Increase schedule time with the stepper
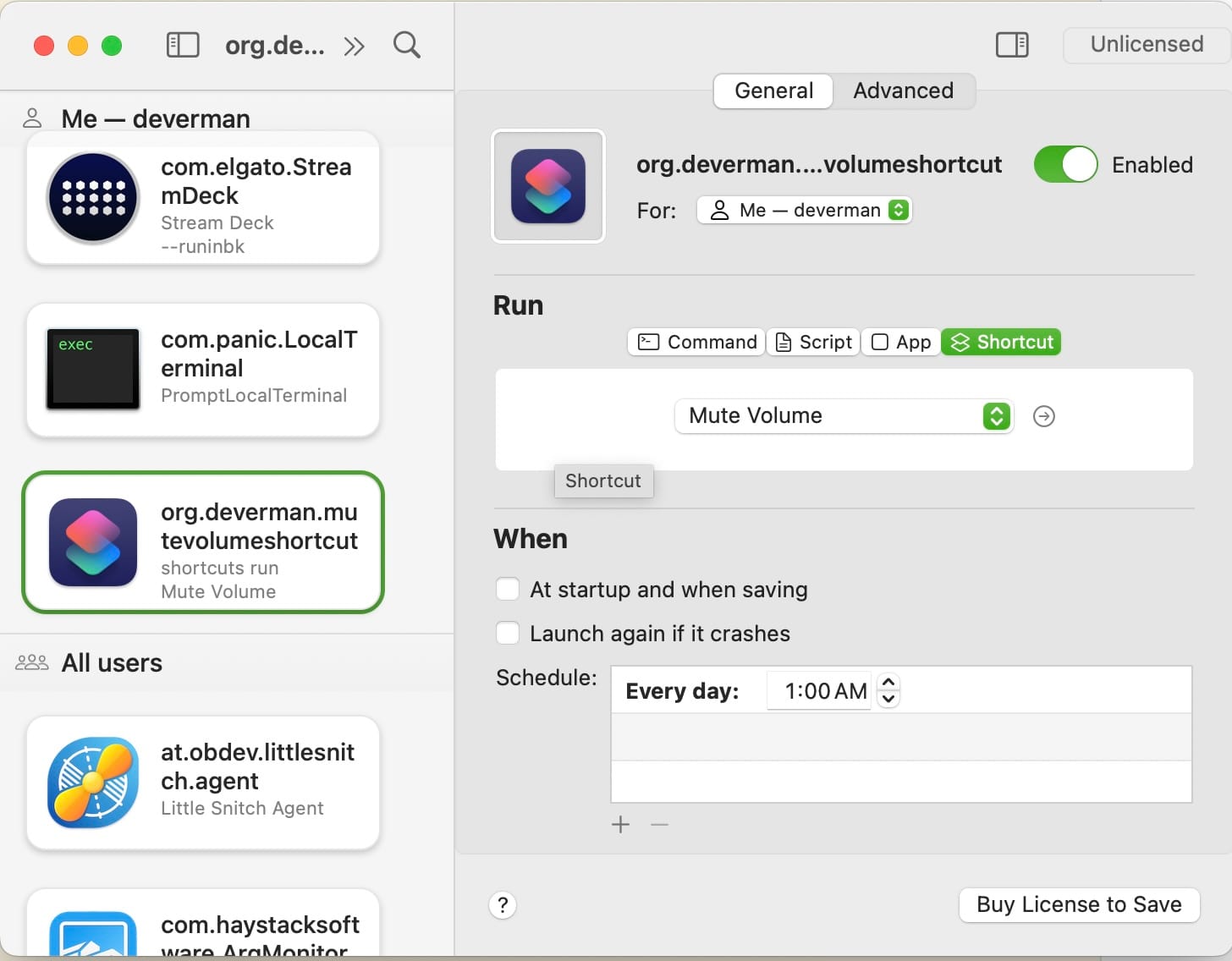This screenshot has height=961, width=1232. click(888, 682)
